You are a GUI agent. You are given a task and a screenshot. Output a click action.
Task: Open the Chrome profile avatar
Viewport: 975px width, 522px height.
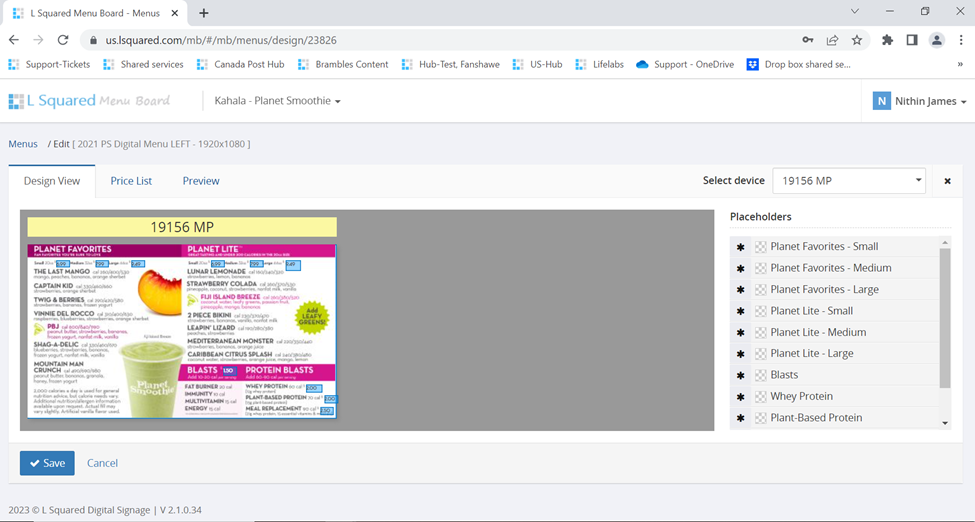[936, 40]
